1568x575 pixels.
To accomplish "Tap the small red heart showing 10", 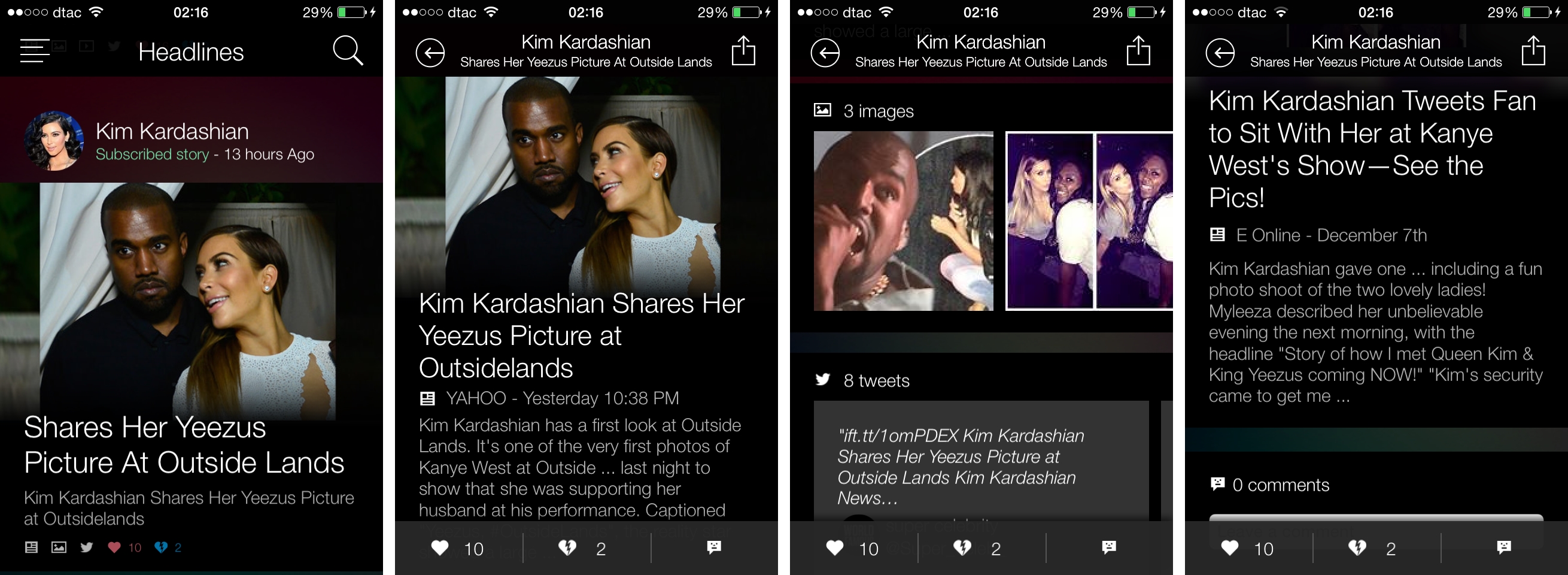I will coord(114,547).
